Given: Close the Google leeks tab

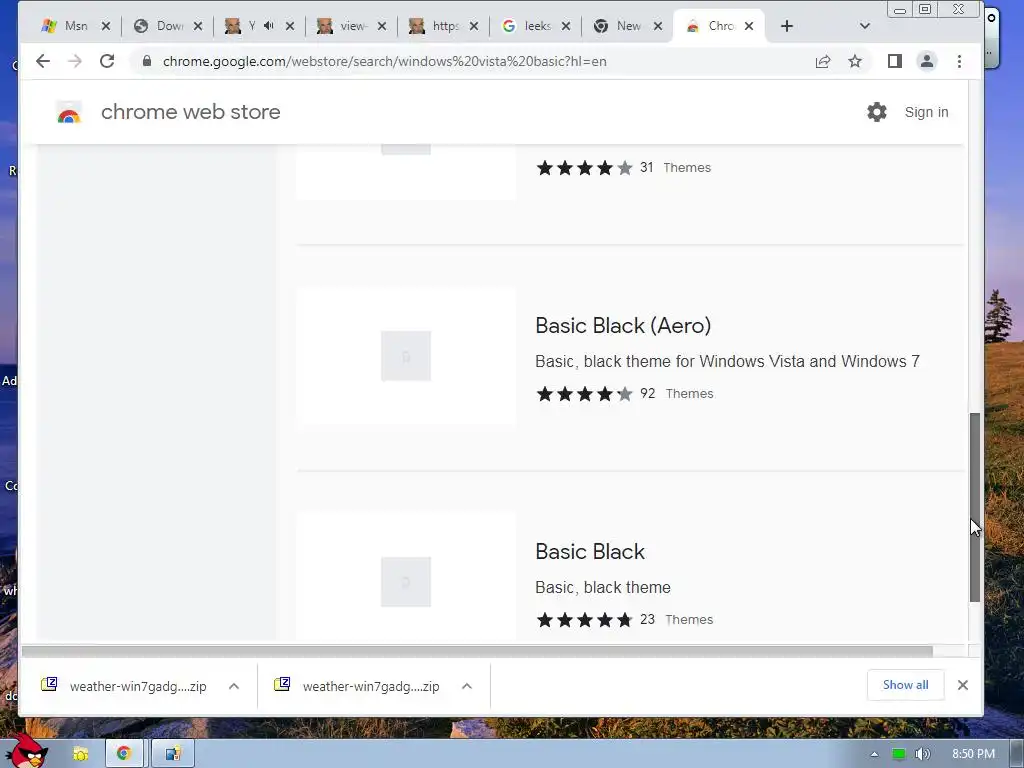Looking at the screenshot, I should point(566,26).
